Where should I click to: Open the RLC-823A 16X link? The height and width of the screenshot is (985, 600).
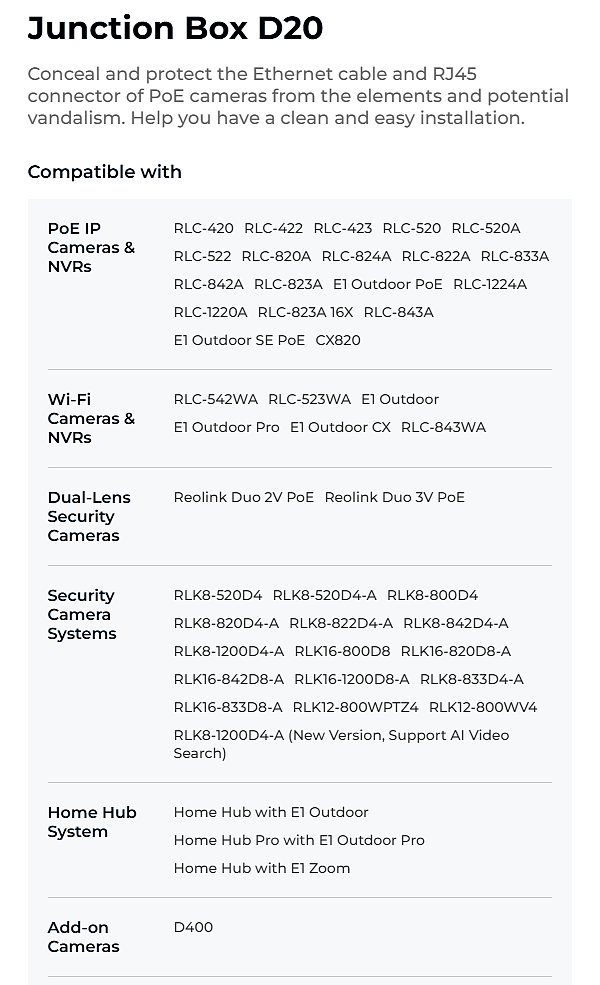(306, 312)
